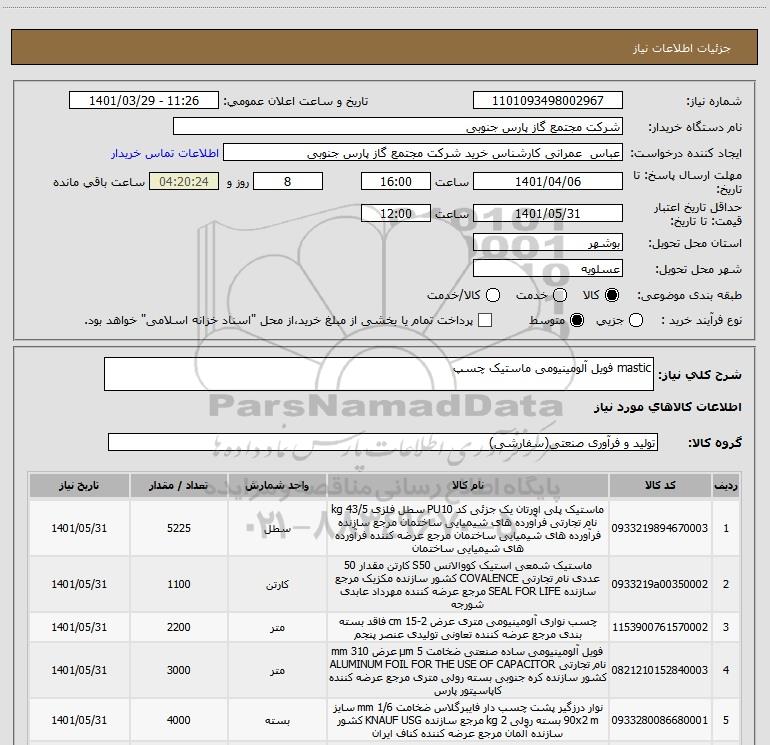Click row 4 ALUMINUM FOIL FOR CAPACITOR description
Image resolution: width=770 pixels, height=745 pixels.
click(x=468, y=670)
